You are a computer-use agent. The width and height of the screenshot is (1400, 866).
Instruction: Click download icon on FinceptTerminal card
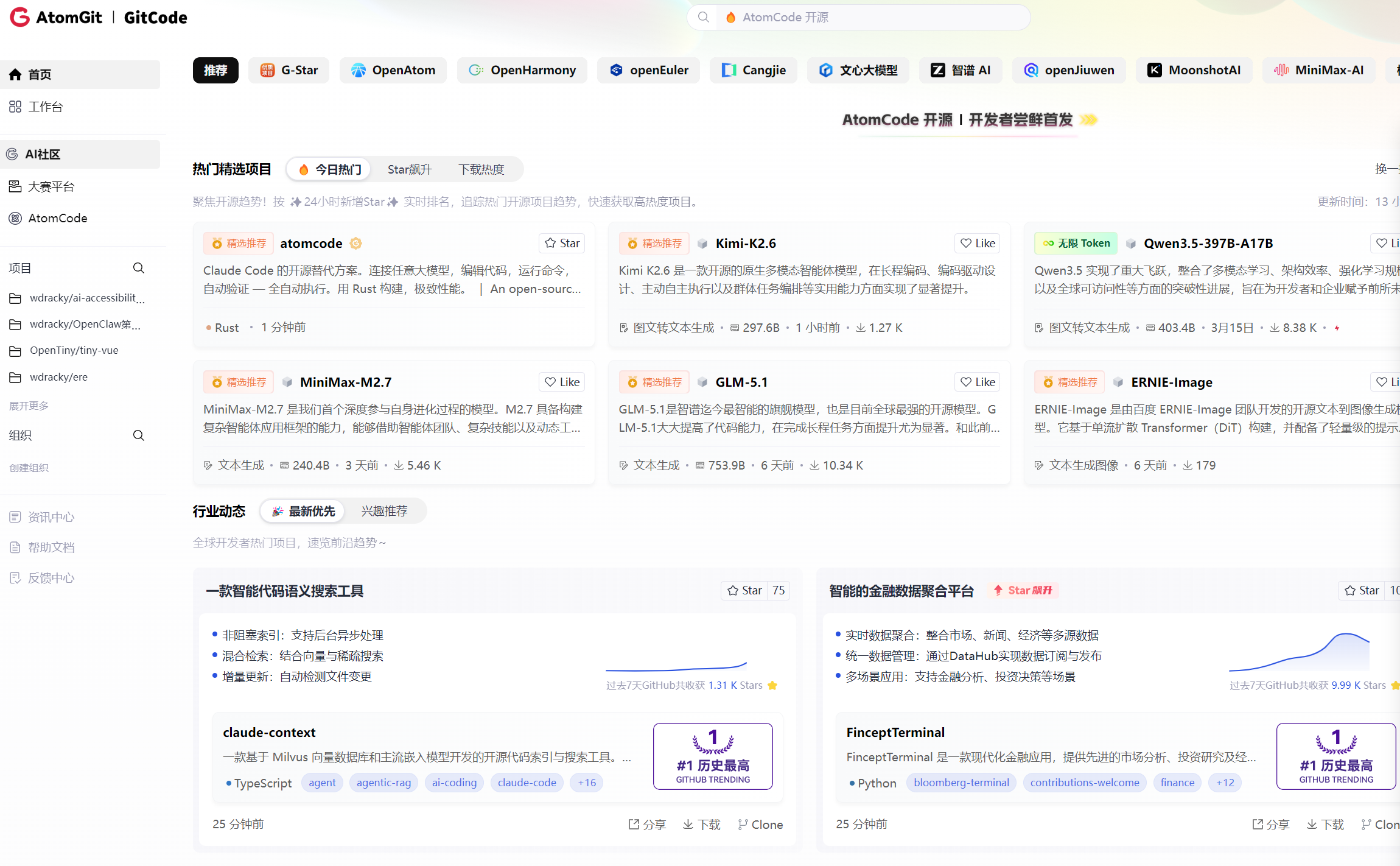click(1312, 824)
